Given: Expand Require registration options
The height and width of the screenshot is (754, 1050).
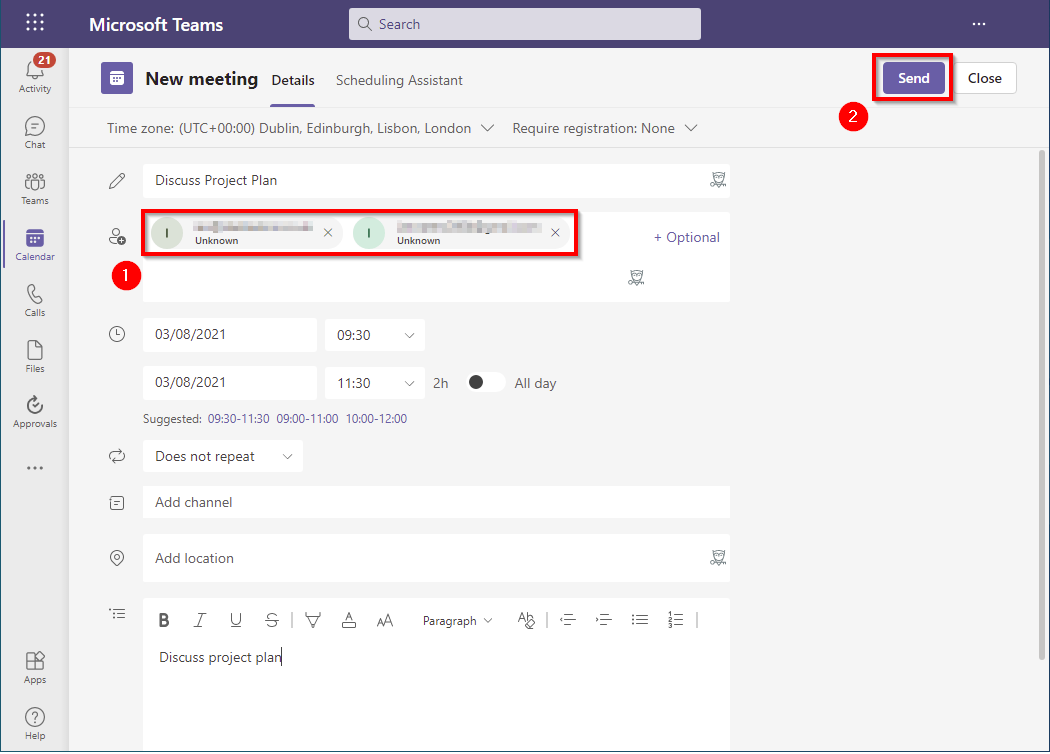Looking at the screenshot, I should 605,128.
